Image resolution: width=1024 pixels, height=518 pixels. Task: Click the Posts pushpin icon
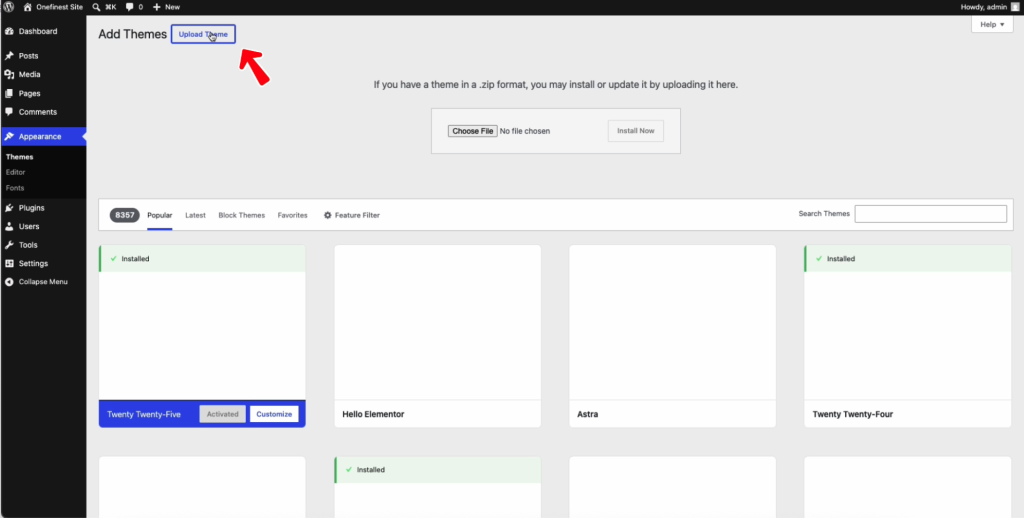click(x=9, y=56)
